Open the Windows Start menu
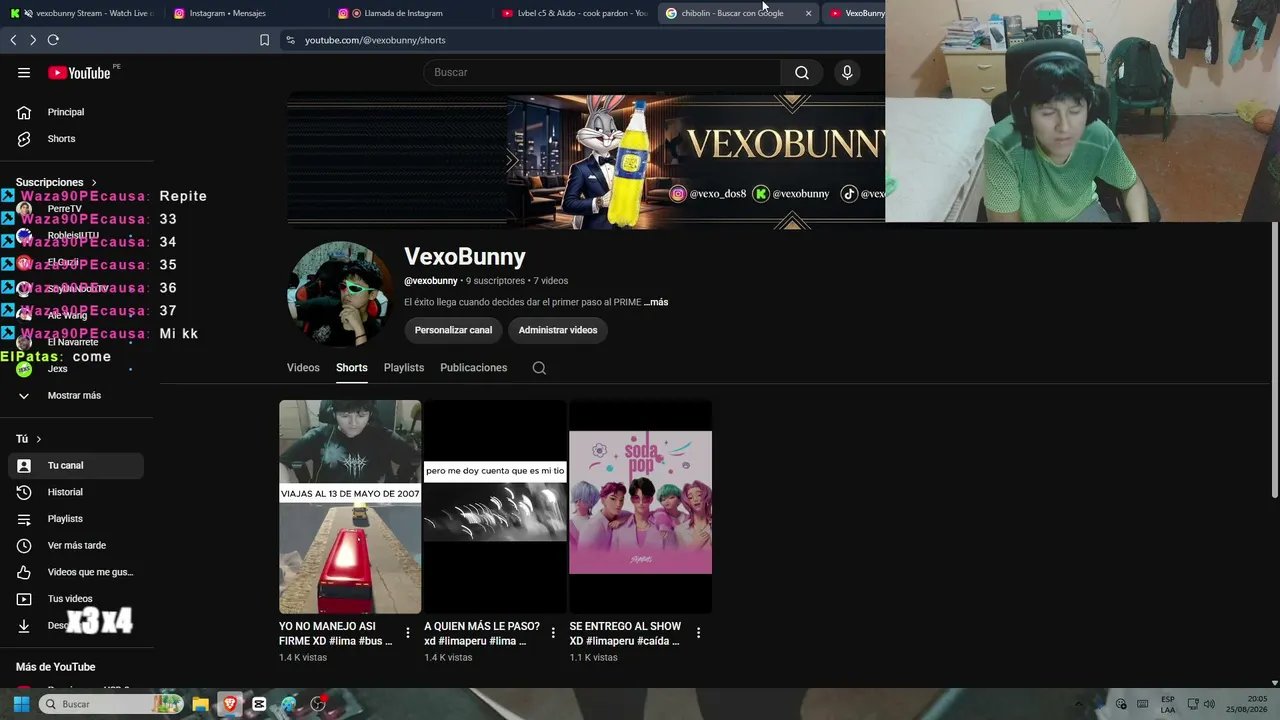The image size is (1280, 720). [21, 704]
